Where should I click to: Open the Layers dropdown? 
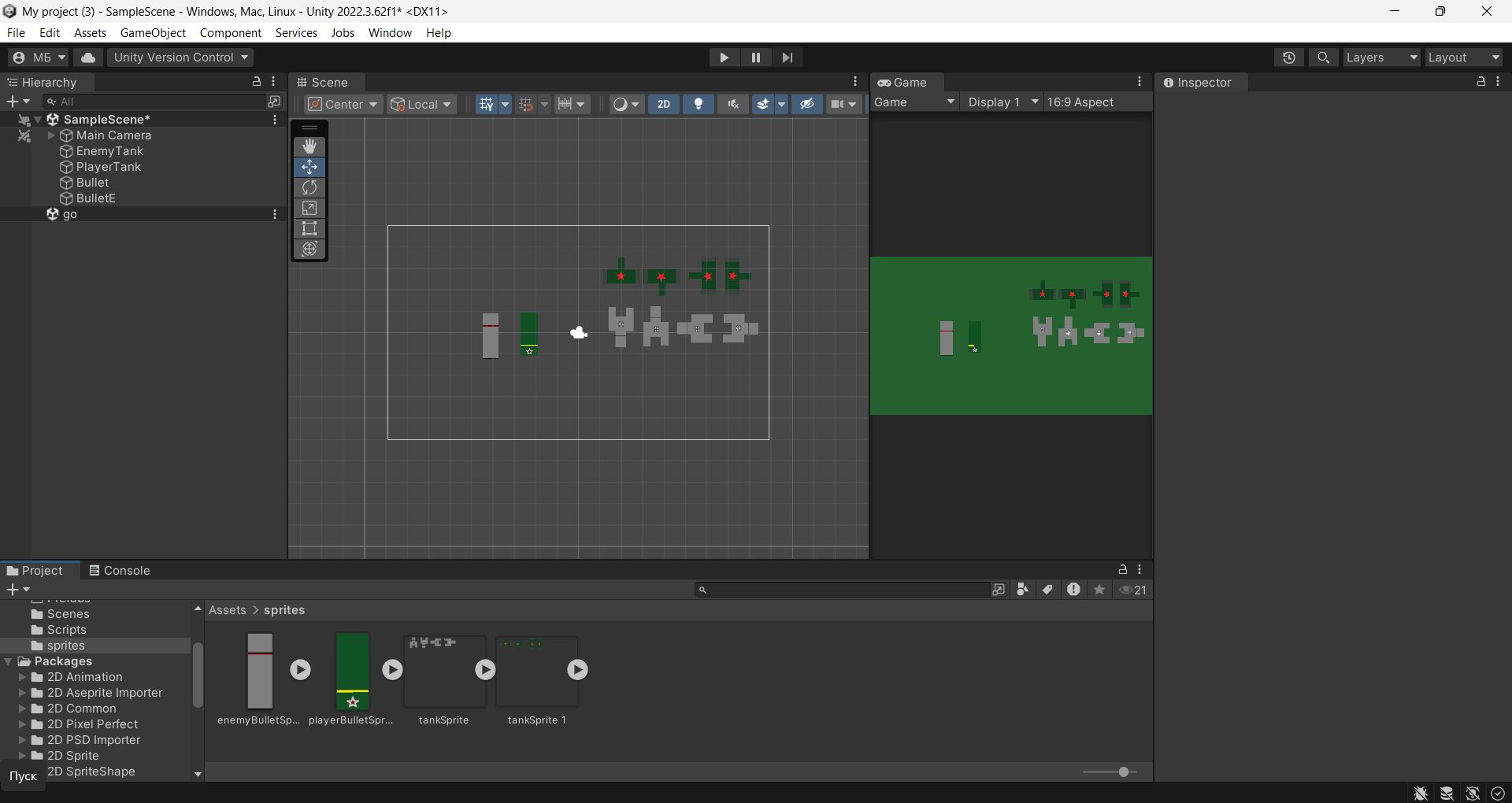[1380, 57]
